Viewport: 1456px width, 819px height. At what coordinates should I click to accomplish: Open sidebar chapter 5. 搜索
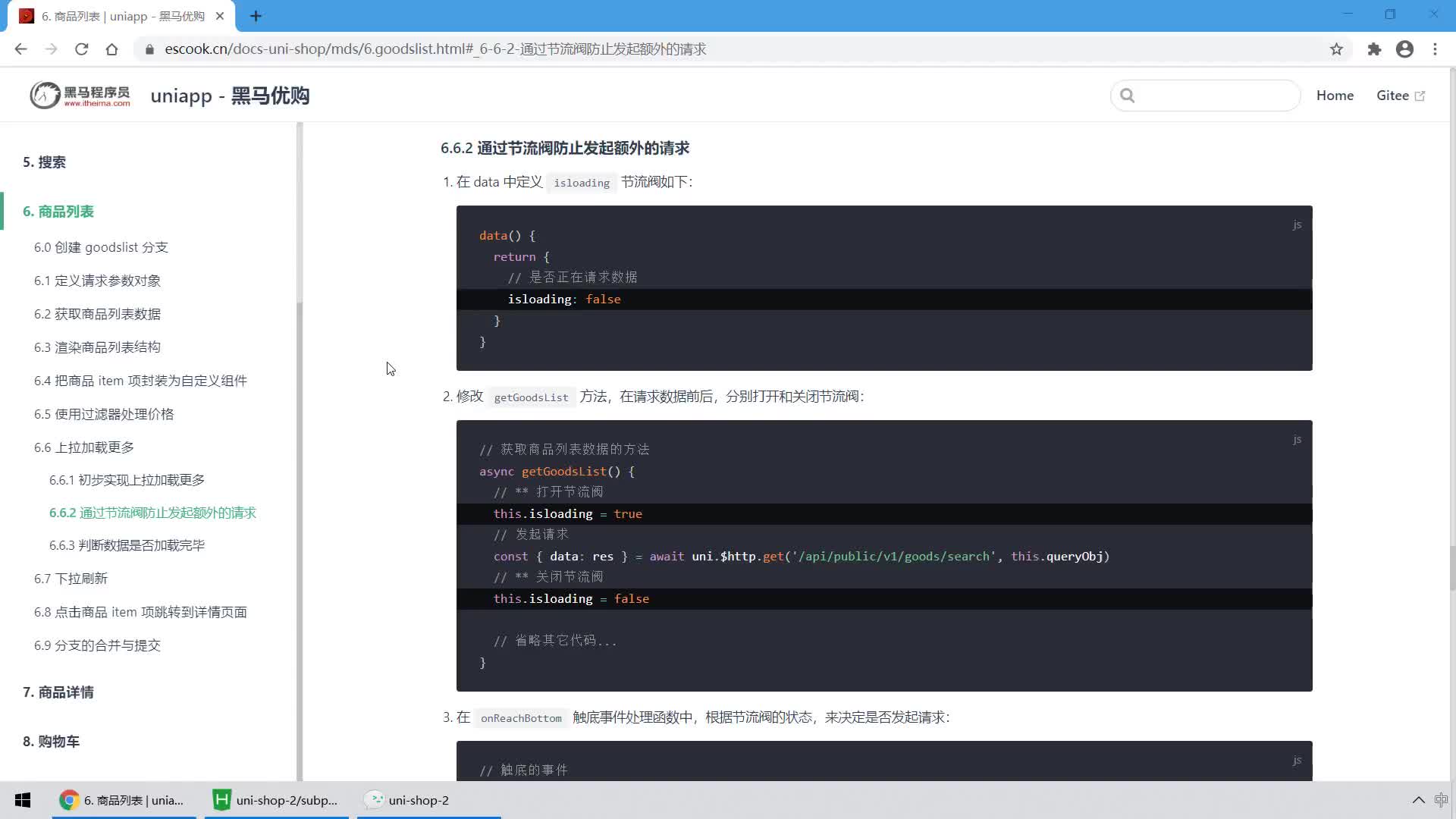[x=44, y=162]
